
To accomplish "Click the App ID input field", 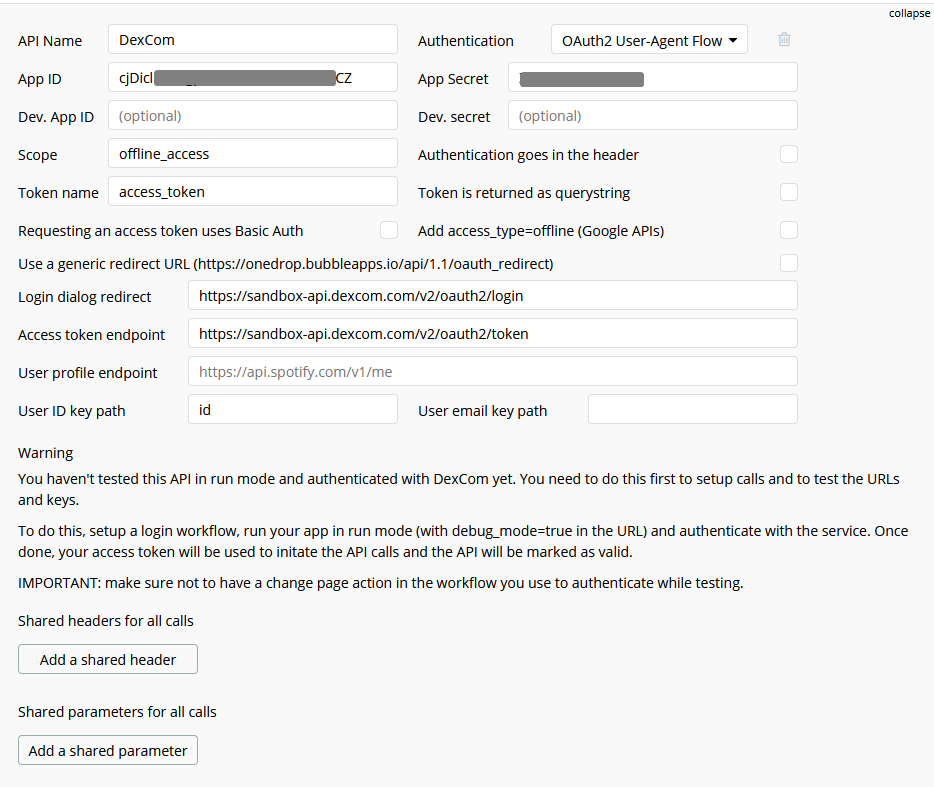I will click(x=252, y=78).
